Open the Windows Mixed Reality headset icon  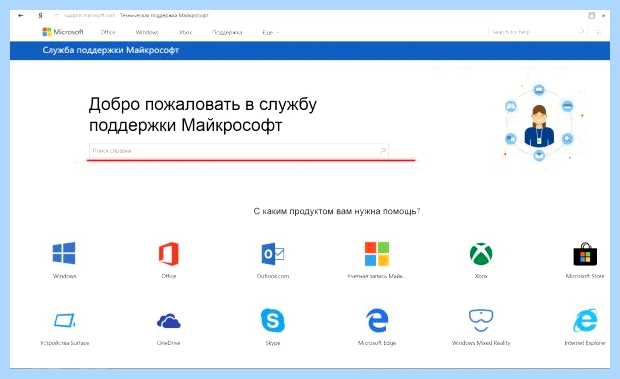[481, 321]
